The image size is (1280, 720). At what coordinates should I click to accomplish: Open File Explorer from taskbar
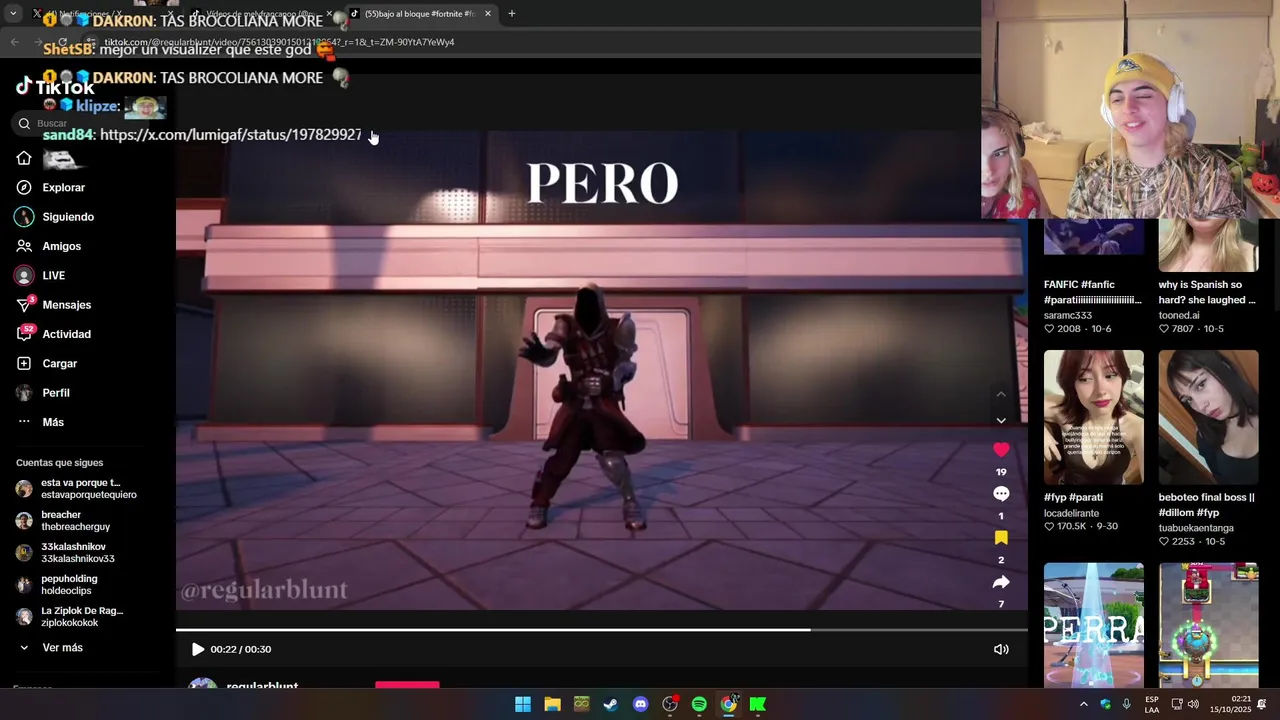pos(552,705)
